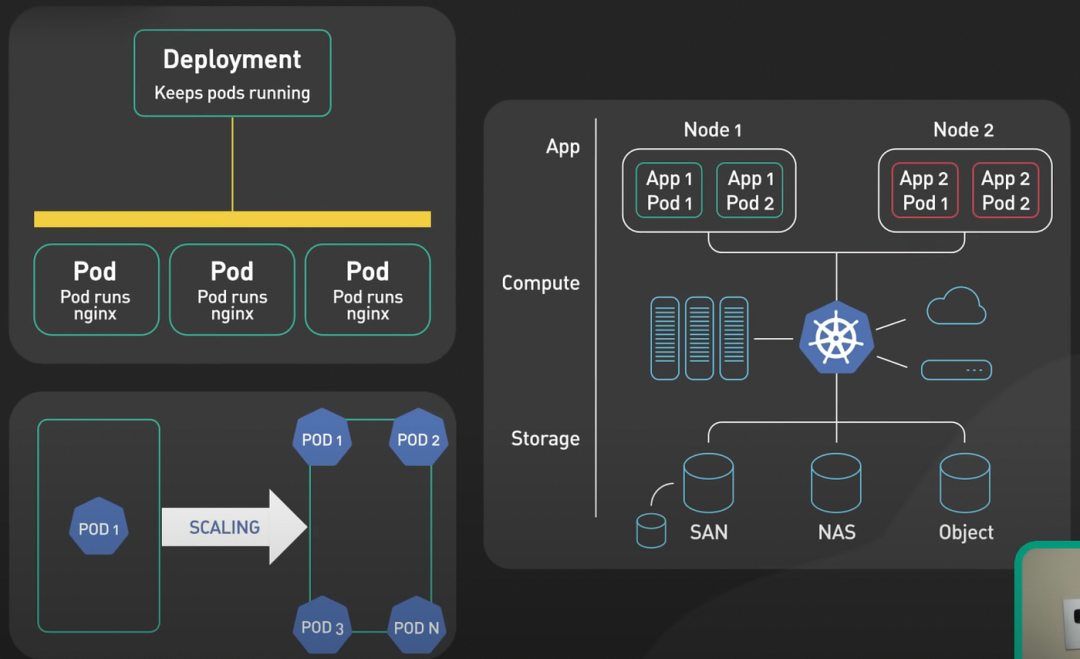Click the Keeps pods running subtitle
The width and height of the screenshot is (1080, 659).
[x=232, y=93]
